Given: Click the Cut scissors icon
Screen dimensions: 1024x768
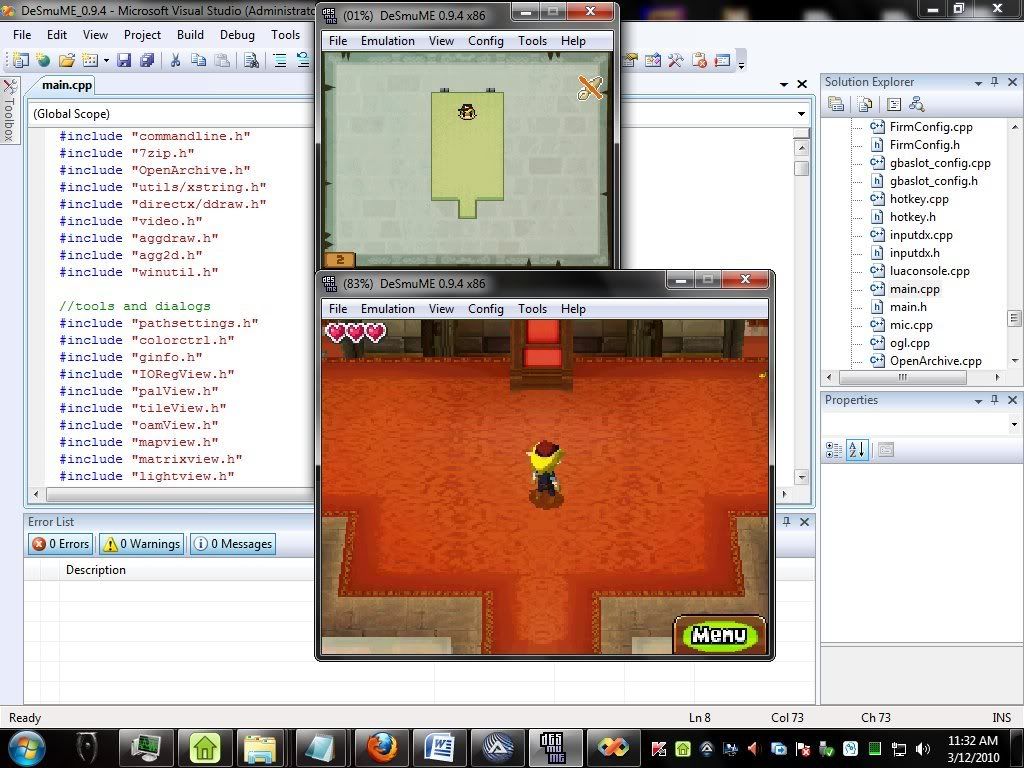Looking at the screenshot, I should point(175,60).
